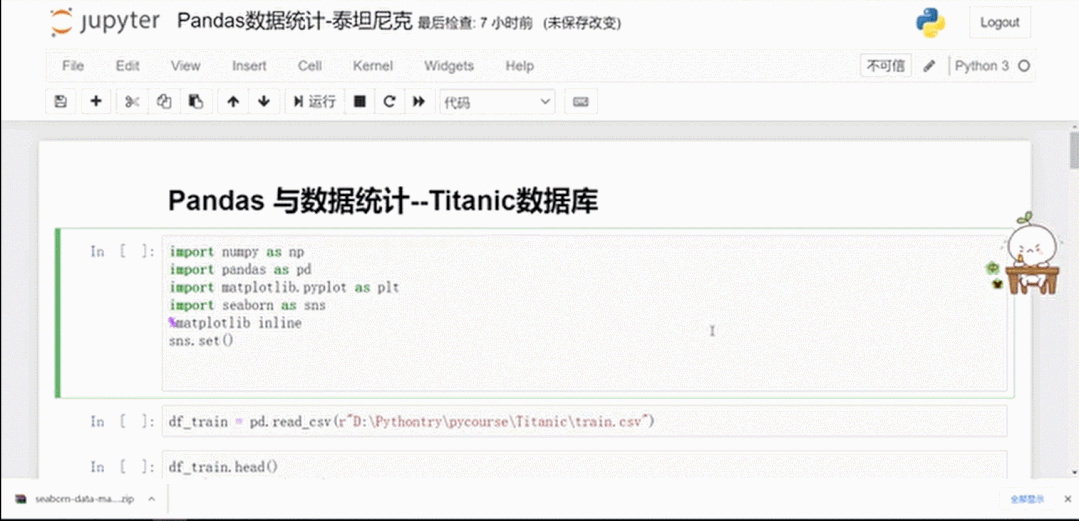Viewport: 1079px width, 521px height.
Task: Move selected cell down arrow
Action: point(264,102)
